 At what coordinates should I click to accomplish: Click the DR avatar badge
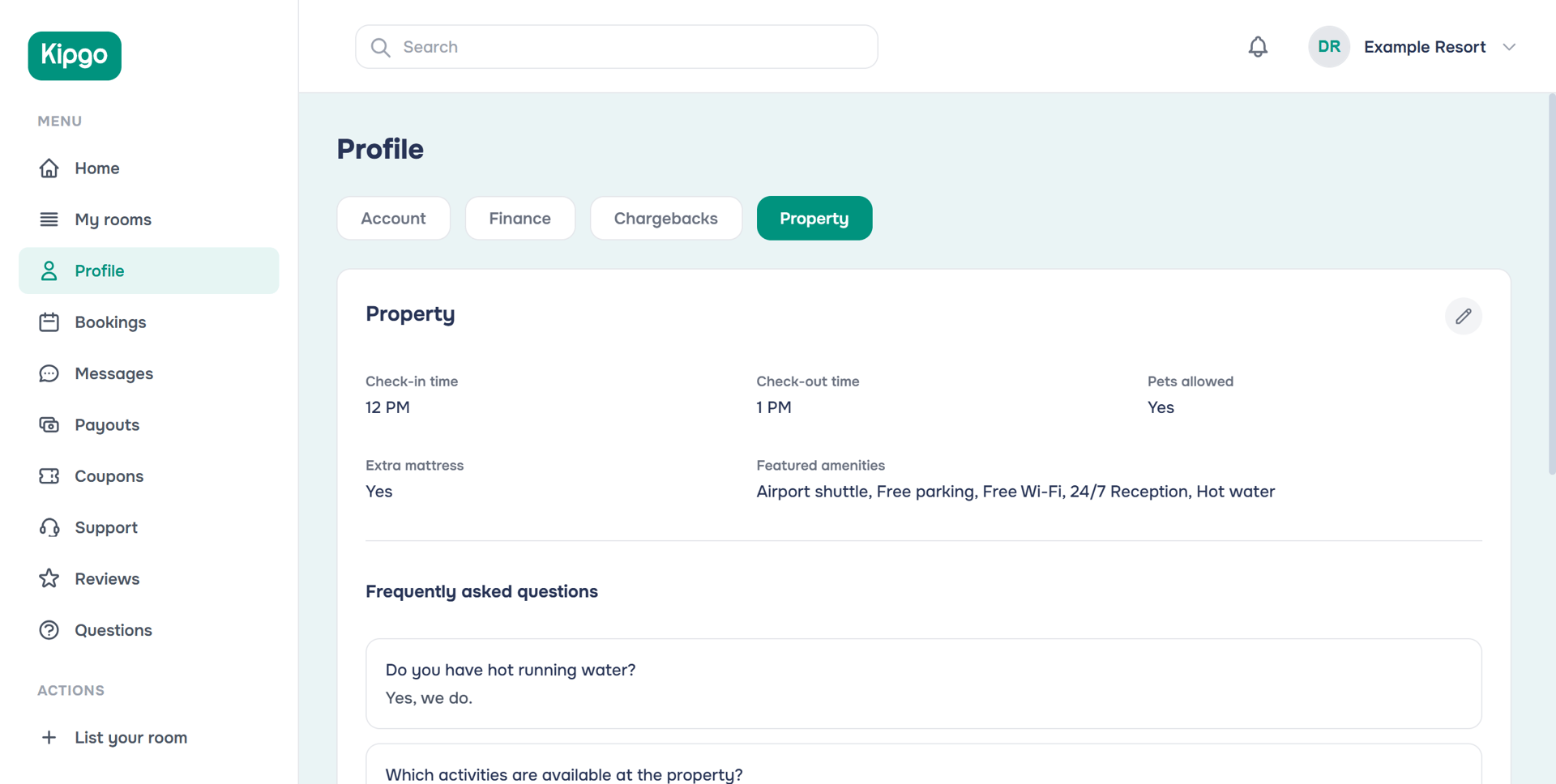(x=1328, y=47)
